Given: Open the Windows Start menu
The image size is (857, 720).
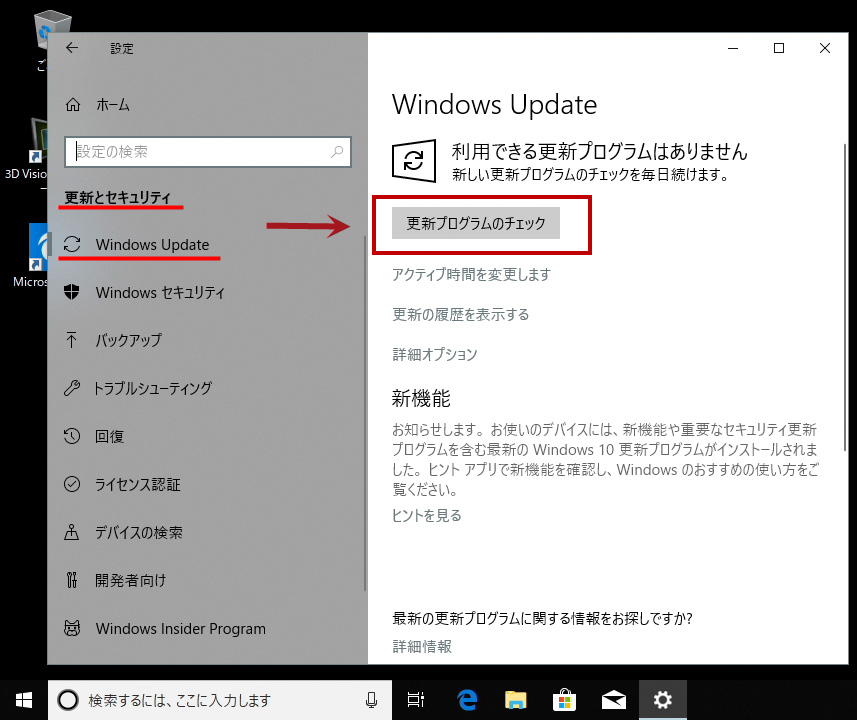Looking at the screenshot, I should pyautogui.click(x=24, y=700).
